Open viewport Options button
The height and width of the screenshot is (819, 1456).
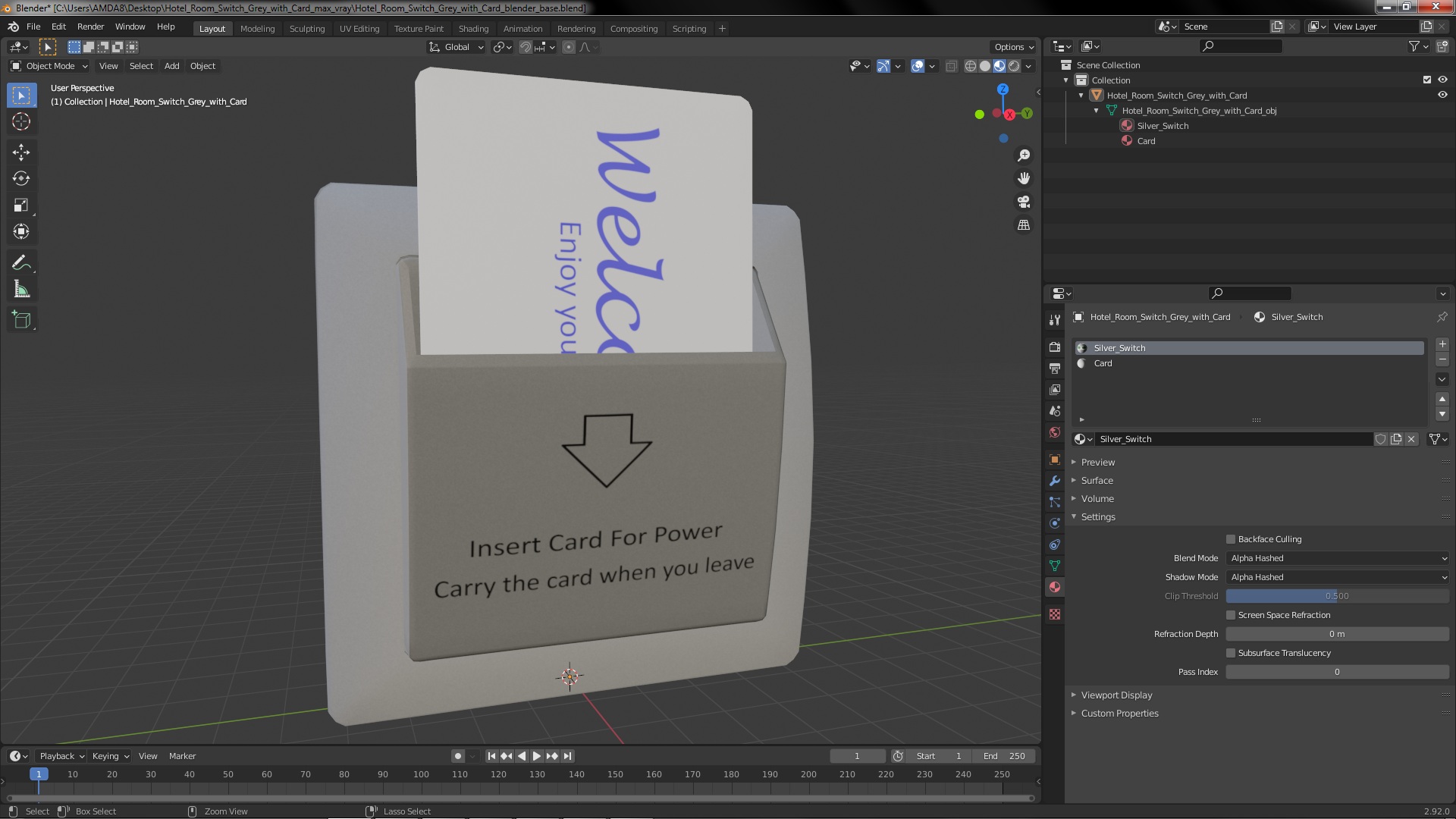coord(1013,47)
